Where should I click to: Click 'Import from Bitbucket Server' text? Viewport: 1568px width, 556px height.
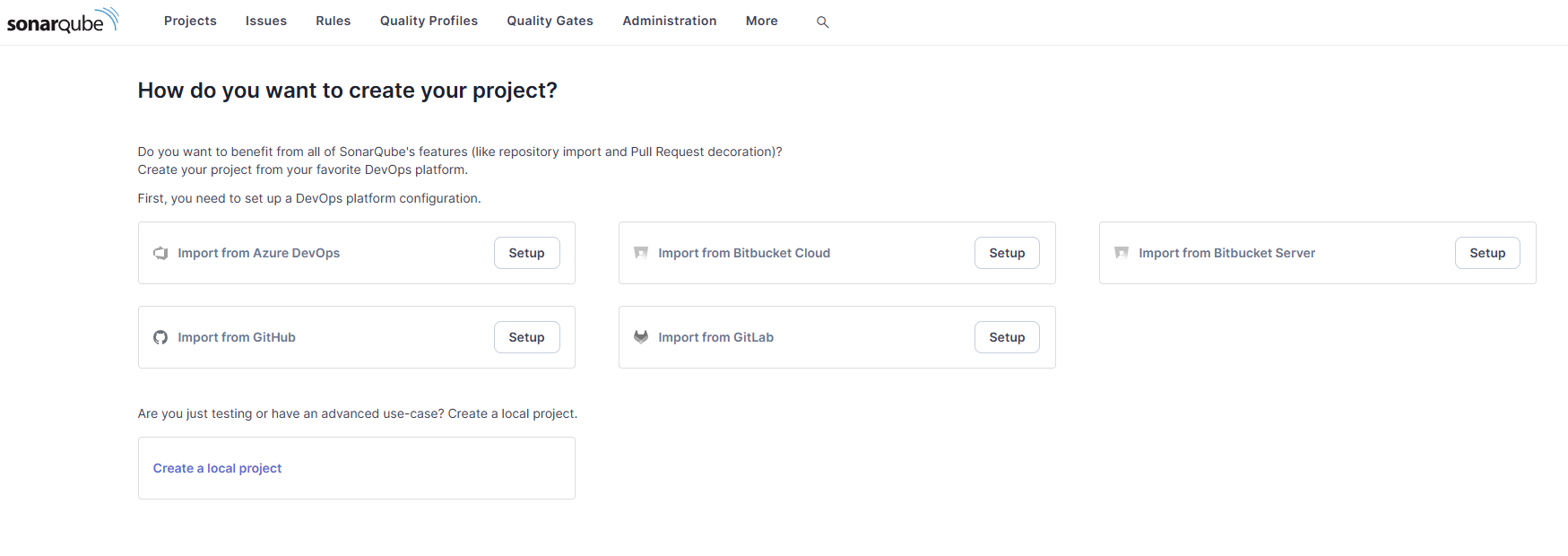point(1227,253)
